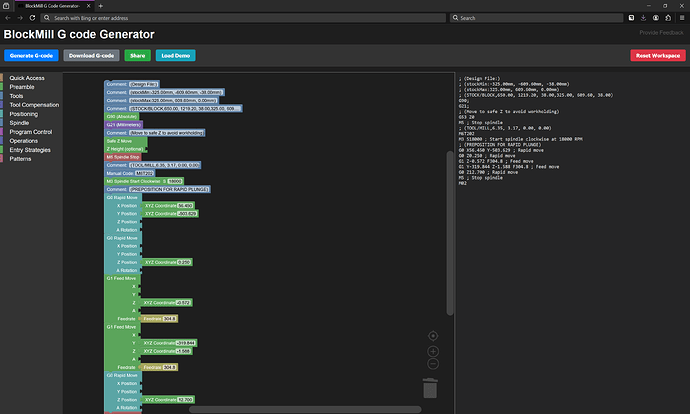
Task: Edit the Y coordinate -319.844 value
Action: pos(185,343)
